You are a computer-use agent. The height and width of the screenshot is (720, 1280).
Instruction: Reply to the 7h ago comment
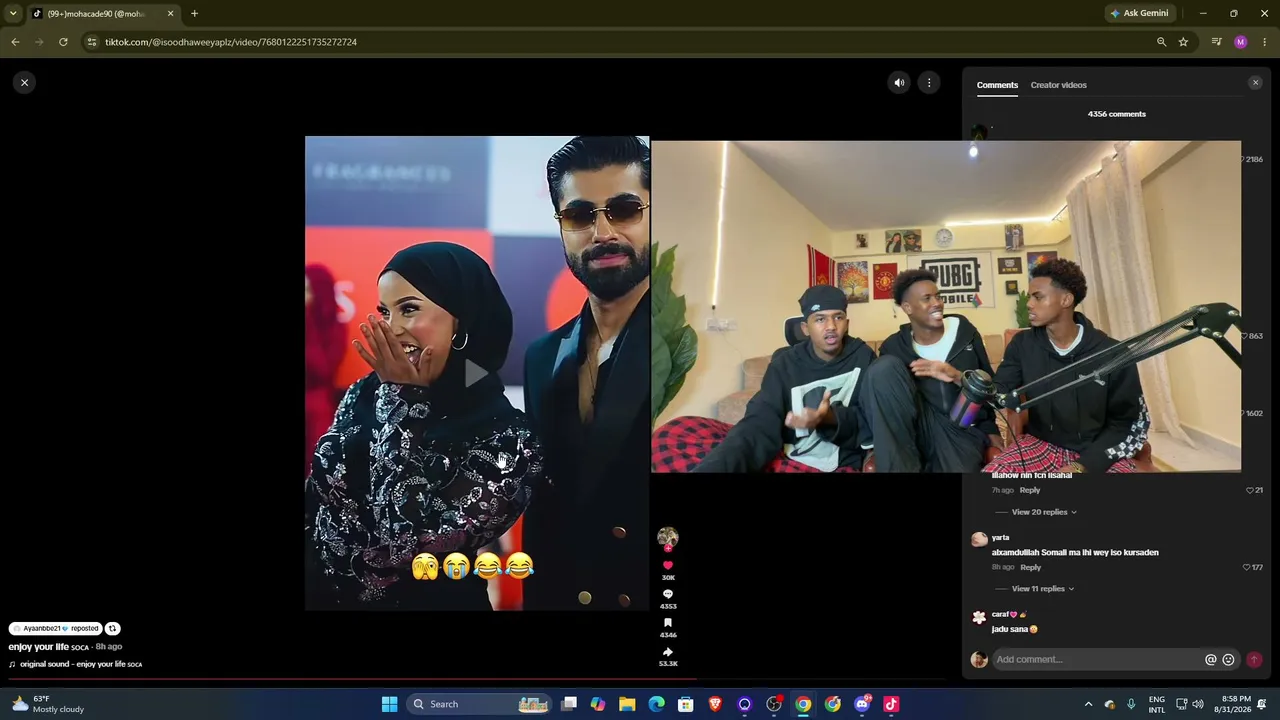pyautogui.click(x=1030, y=490)
